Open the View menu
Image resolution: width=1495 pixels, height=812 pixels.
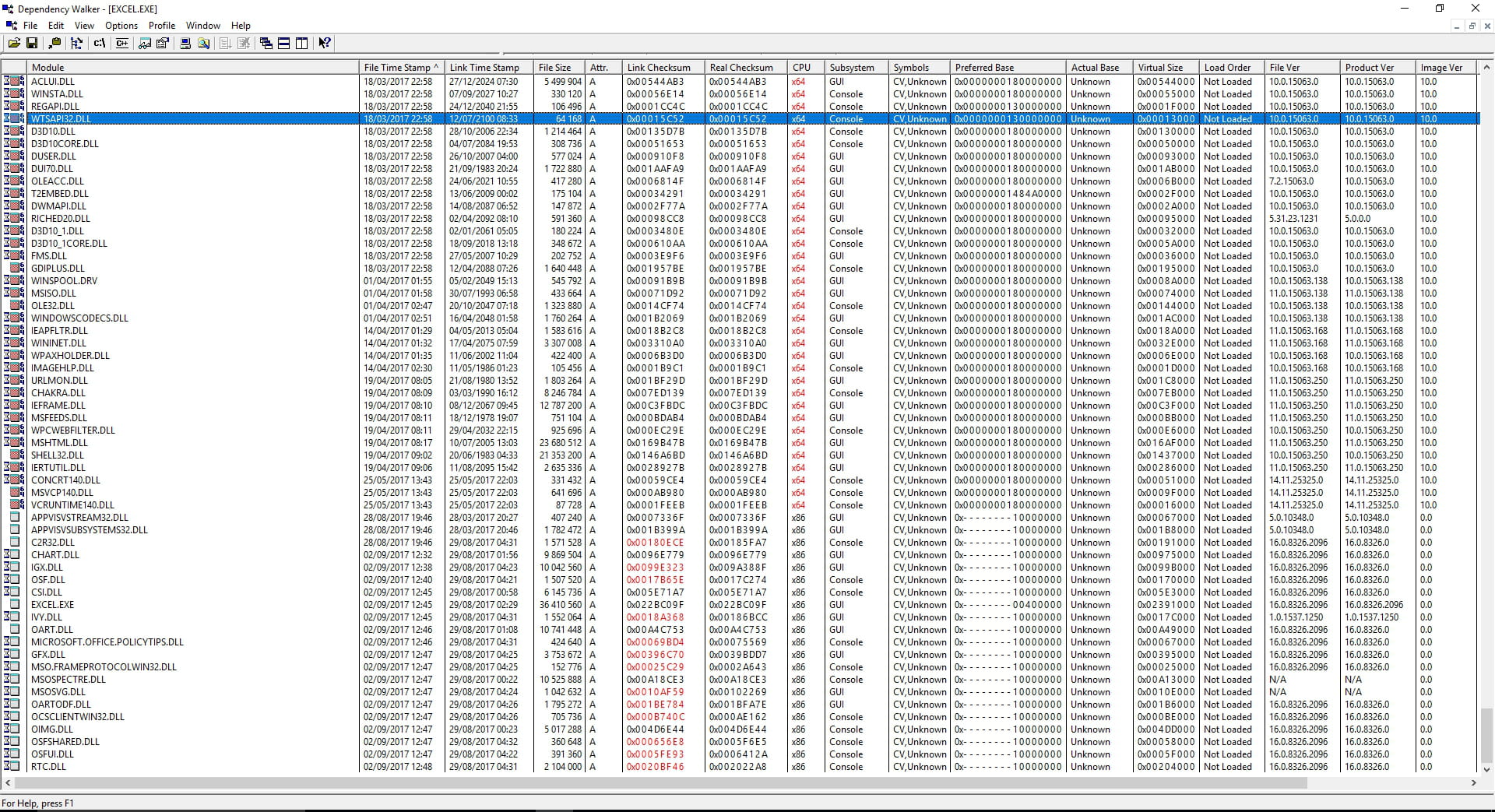pyautogui.click(x=84, y=26)
